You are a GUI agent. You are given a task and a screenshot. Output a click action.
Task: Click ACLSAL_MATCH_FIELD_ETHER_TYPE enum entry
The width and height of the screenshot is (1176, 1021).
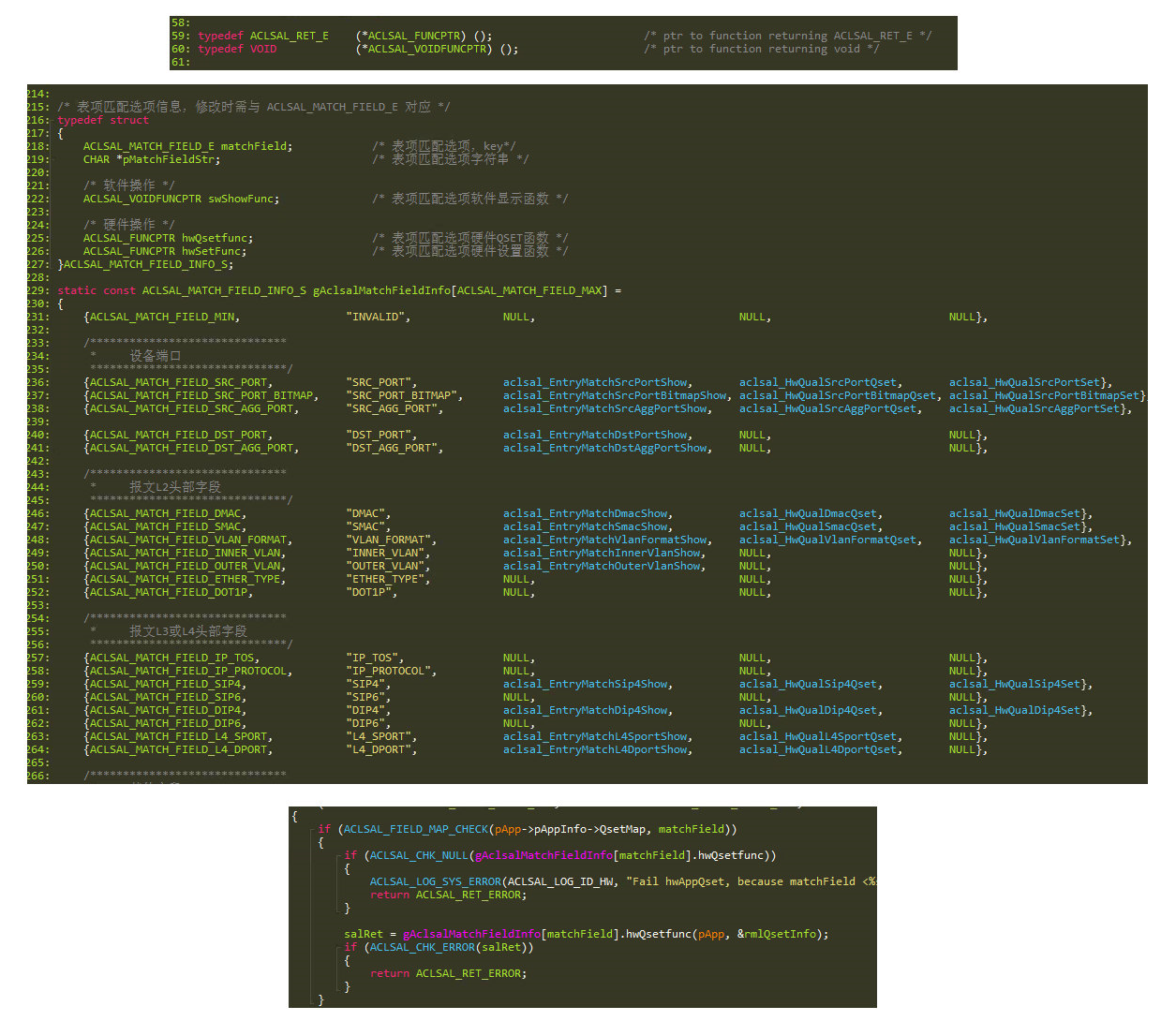coord(185,579)
